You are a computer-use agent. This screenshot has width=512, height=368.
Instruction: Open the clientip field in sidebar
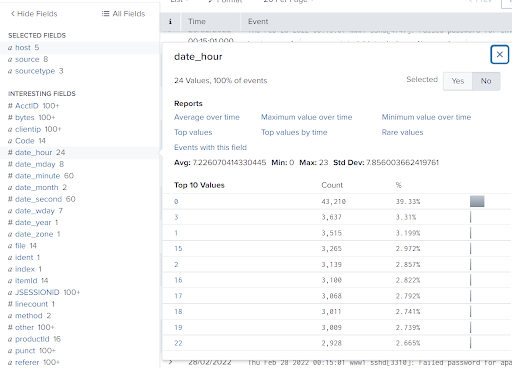[x=34, y=129]
